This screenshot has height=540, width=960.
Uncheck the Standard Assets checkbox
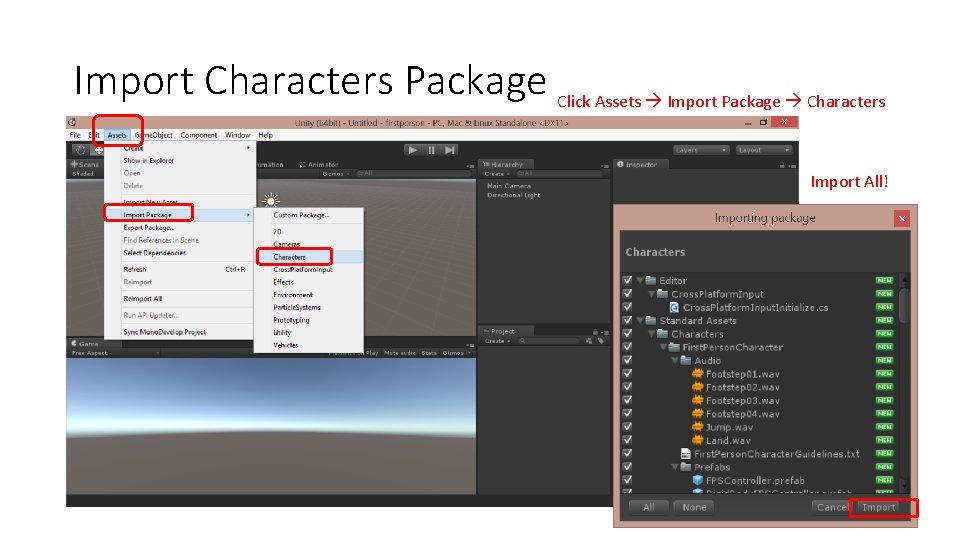(628, 320)
